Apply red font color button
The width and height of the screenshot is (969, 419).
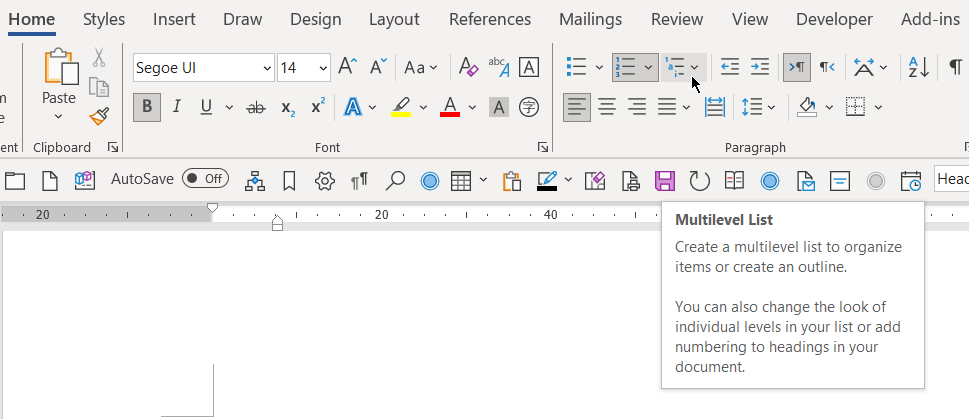click(x=450, y=108)
